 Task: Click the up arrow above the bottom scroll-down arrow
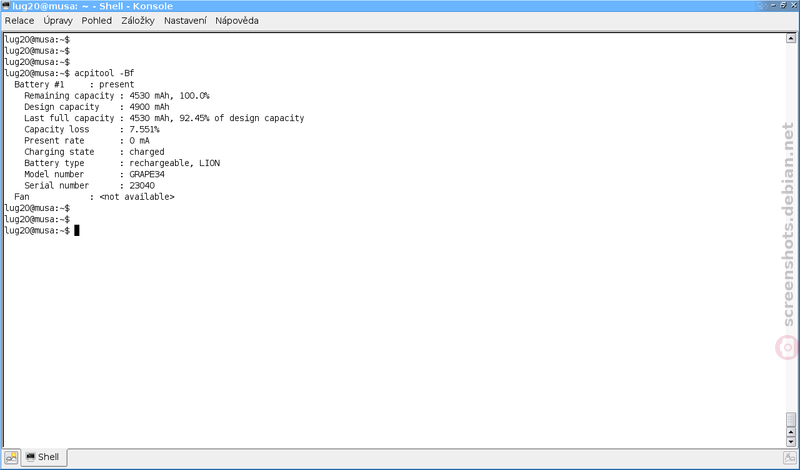pyautogui.click(x=791, y=433)
